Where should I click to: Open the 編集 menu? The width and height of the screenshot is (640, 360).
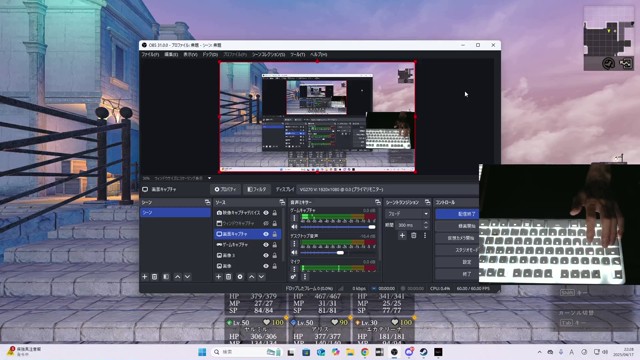[171, 55]
